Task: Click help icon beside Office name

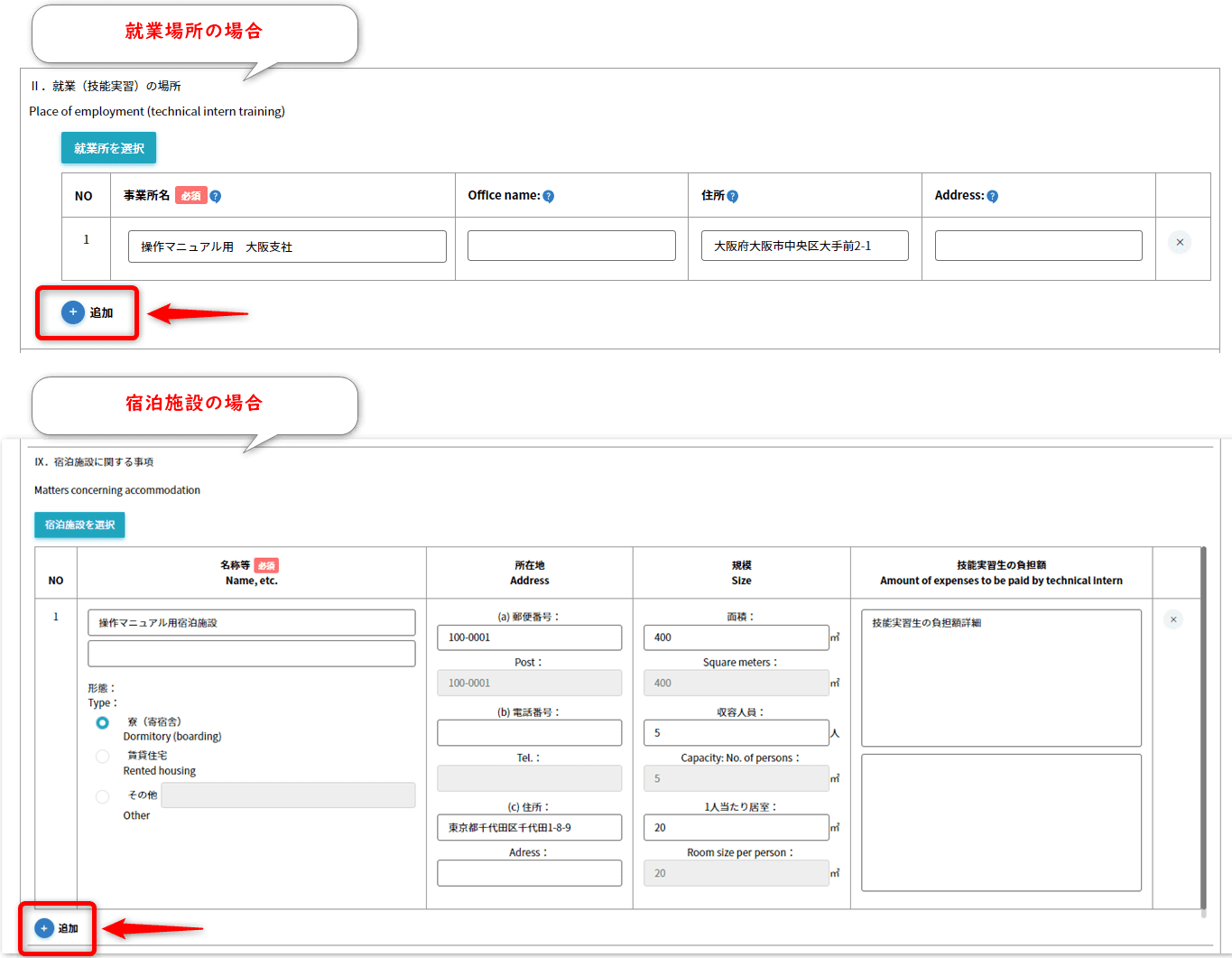Action: (x=549, y=196)
